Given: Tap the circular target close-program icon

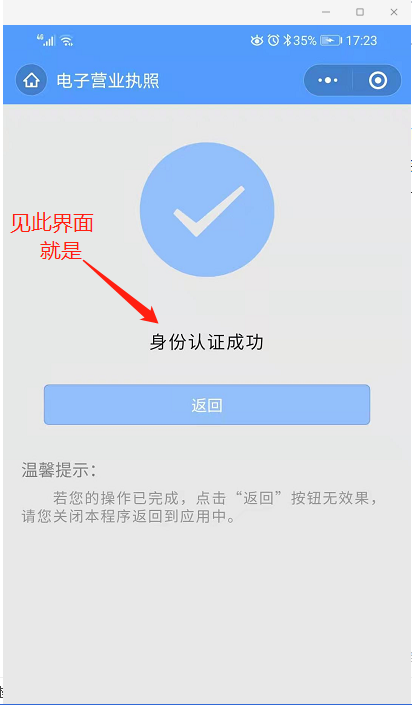Looking at the screenshot, I should 377,80.
